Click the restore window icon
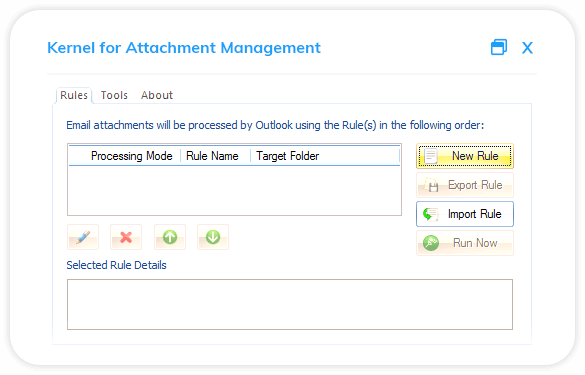 (x=499, y=47)
